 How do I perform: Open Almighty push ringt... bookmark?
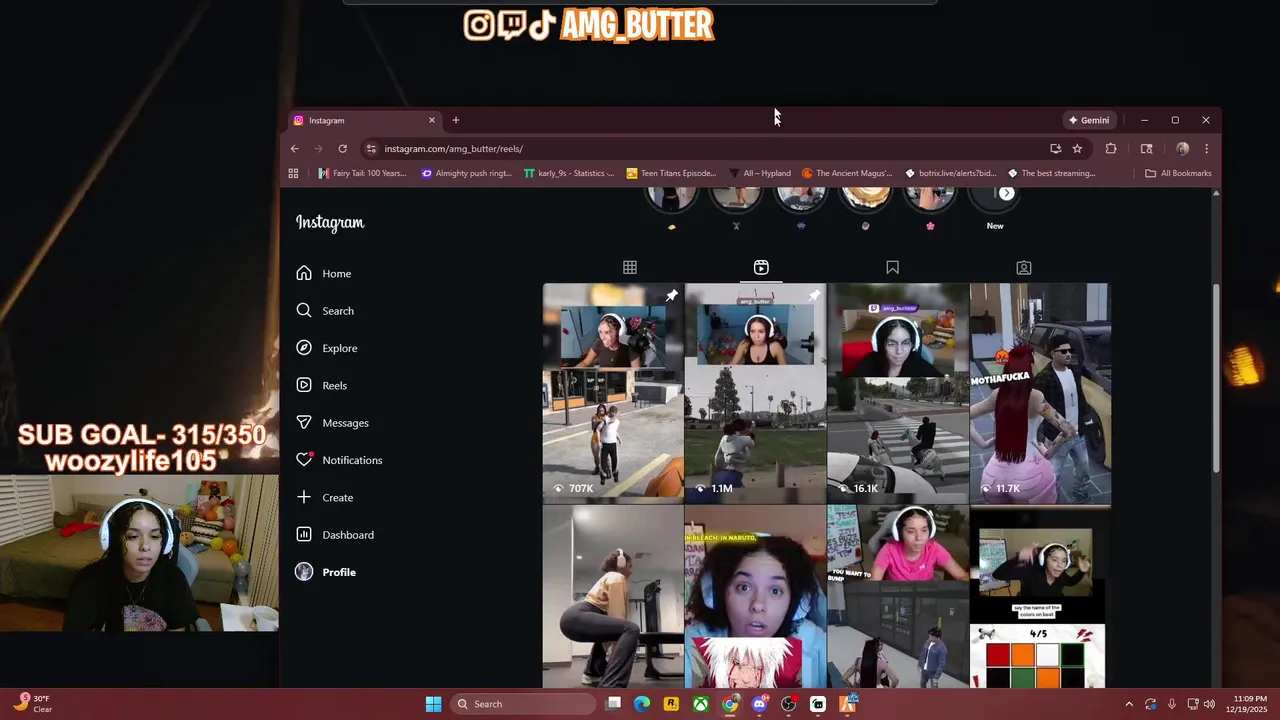466,173
